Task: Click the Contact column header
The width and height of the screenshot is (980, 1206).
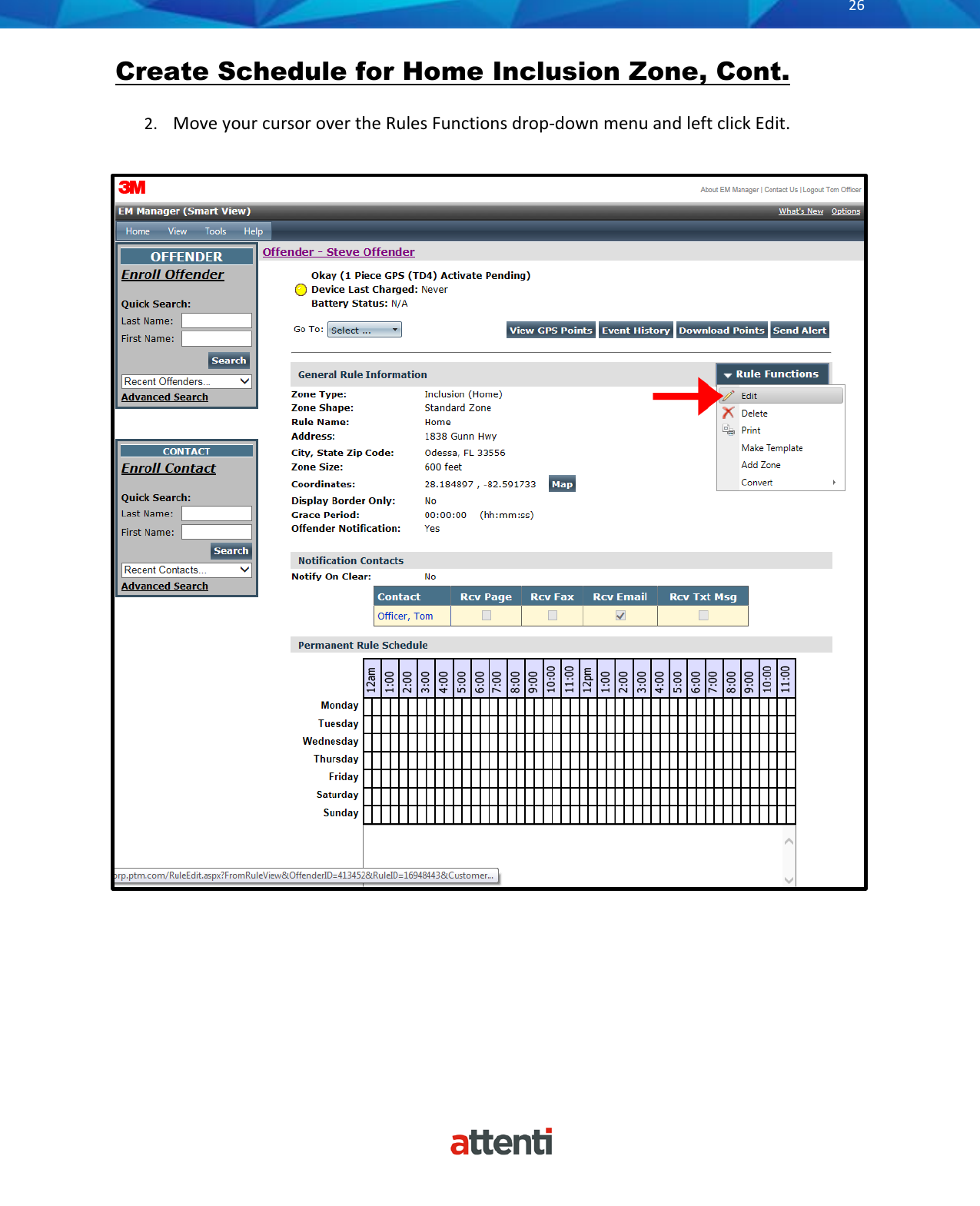Action: coord(412,596)
